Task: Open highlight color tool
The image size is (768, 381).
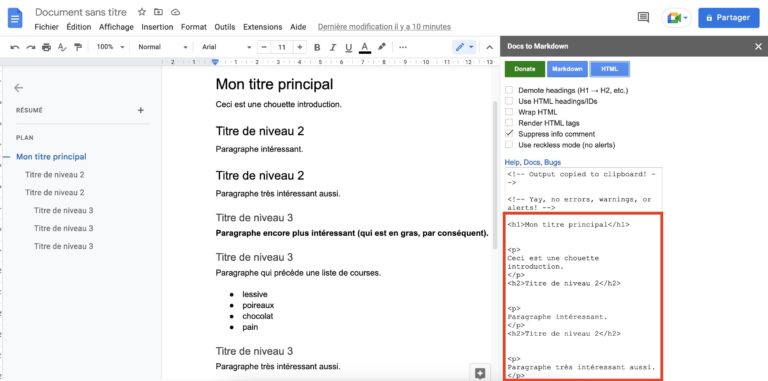Action: [382, 47]
